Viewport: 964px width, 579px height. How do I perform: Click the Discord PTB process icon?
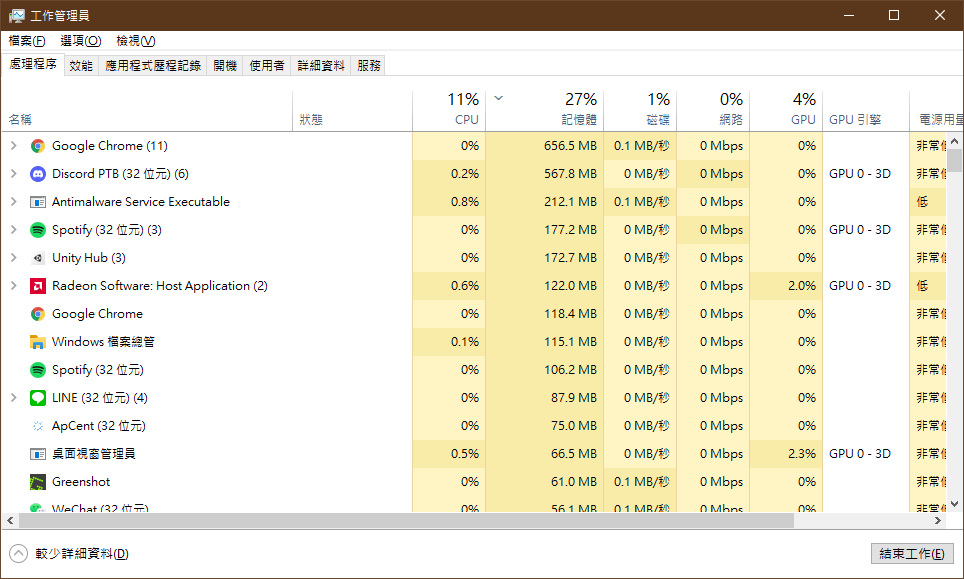coord(38,174)
